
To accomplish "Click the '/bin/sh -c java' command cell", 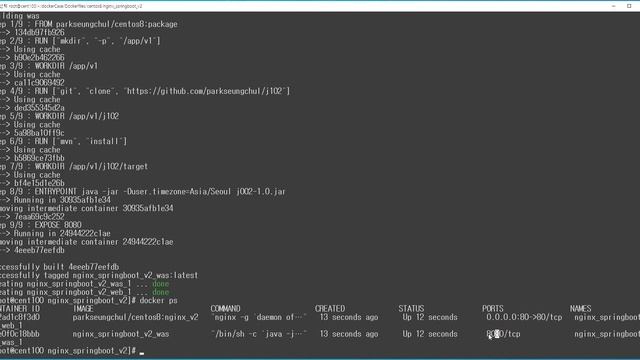I will pyautogui.click(x=258, y=334).
